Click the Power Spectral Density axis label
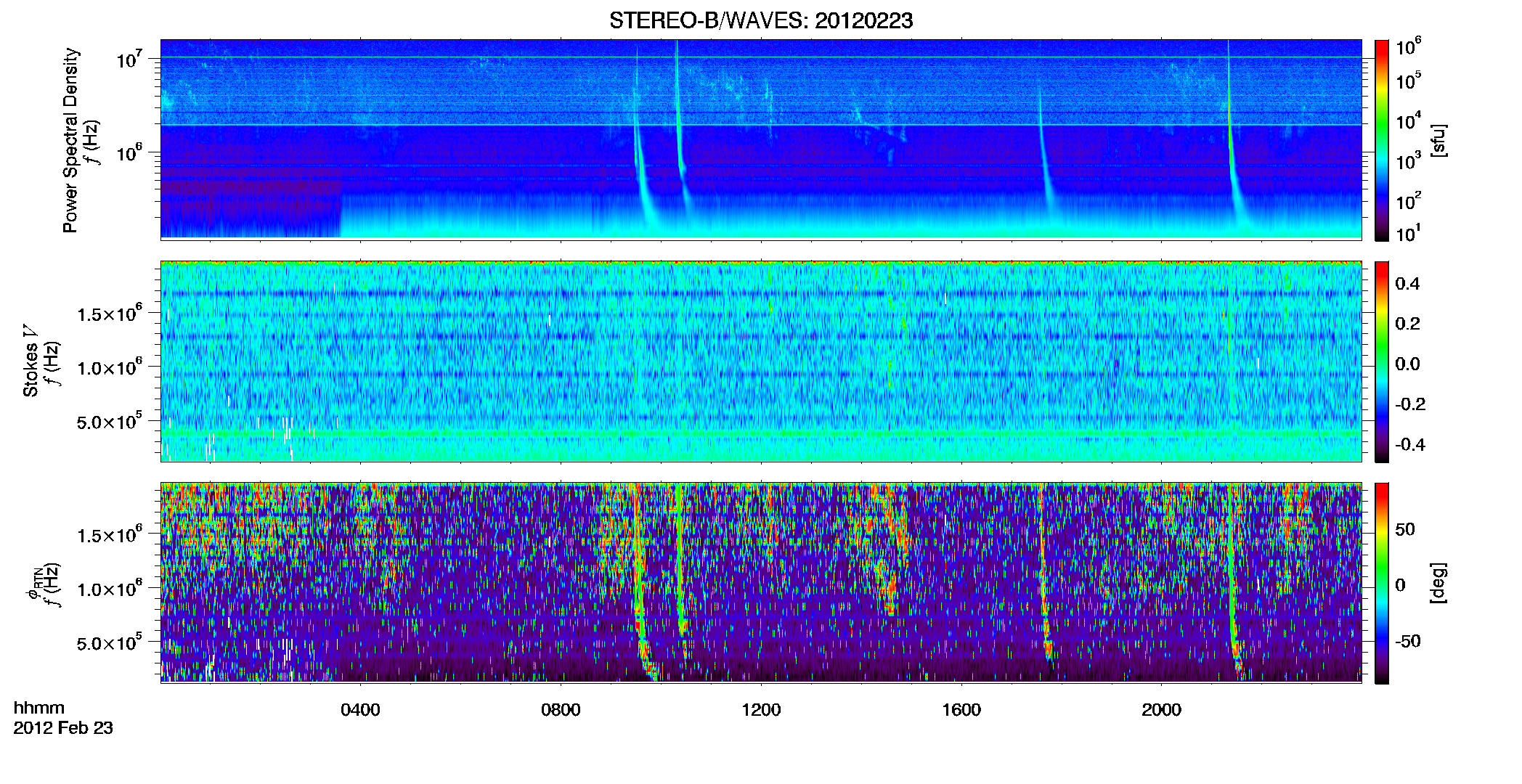This screenshot has height=784, width=1522. (70, 140)
